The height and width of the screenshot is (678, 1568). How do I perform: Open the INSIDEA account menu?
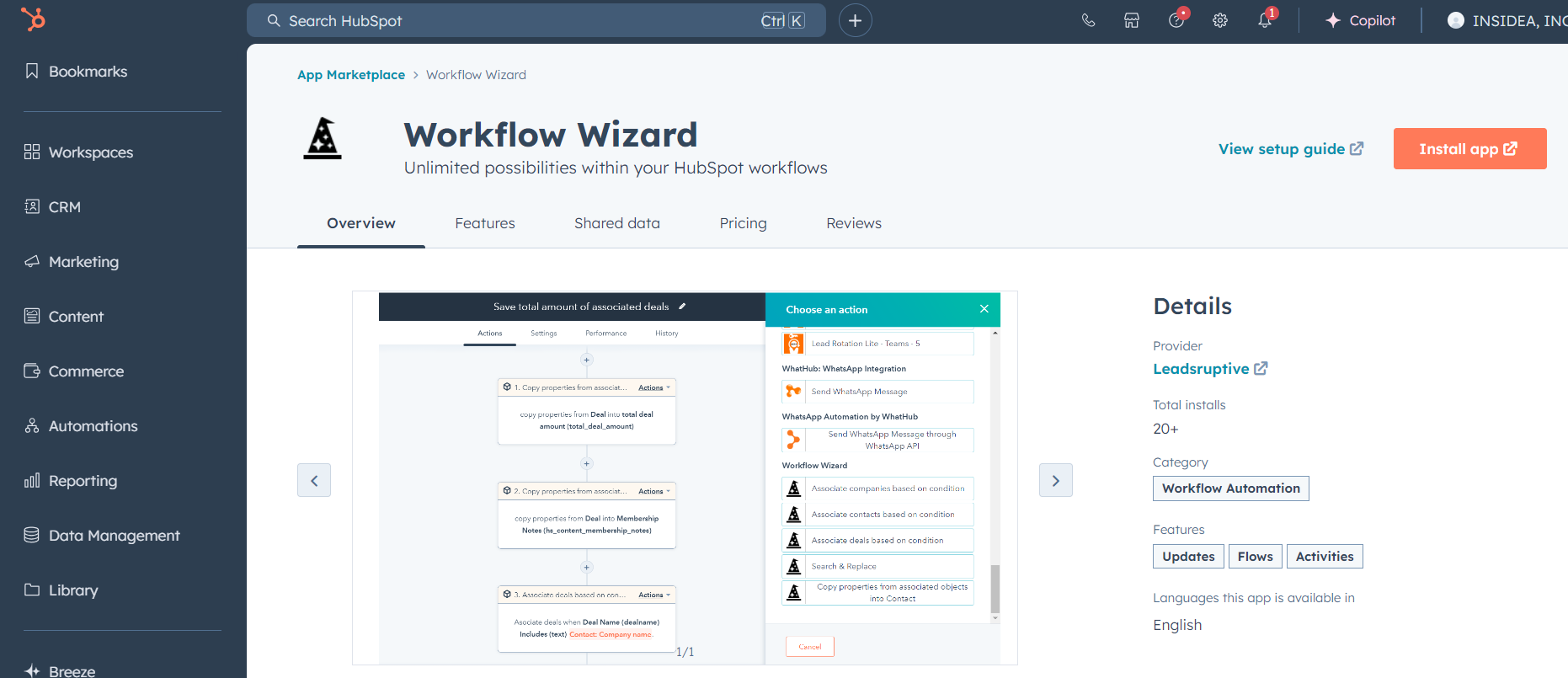[1507, 20]
